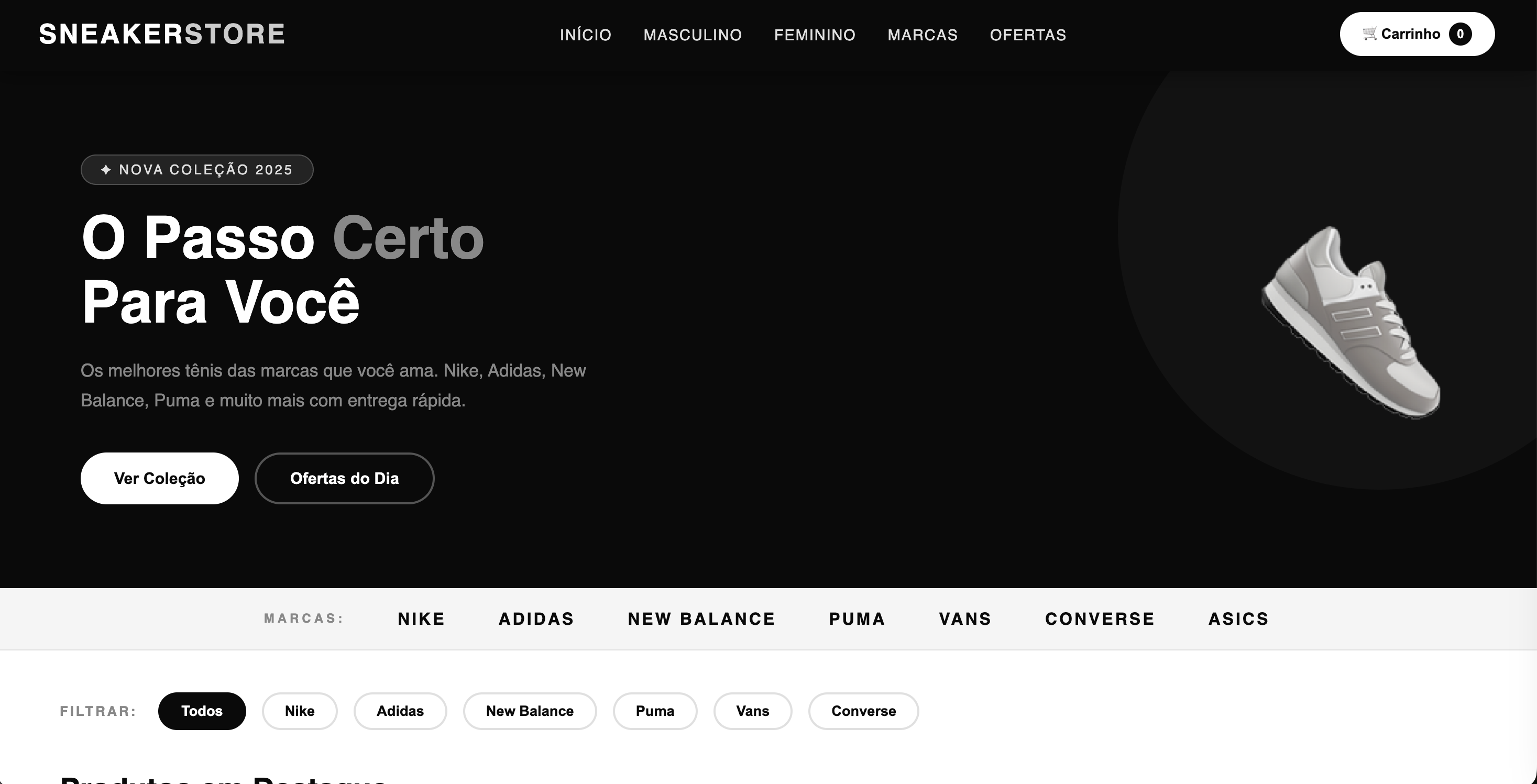Select the Todos filter pill

point(202,711)
